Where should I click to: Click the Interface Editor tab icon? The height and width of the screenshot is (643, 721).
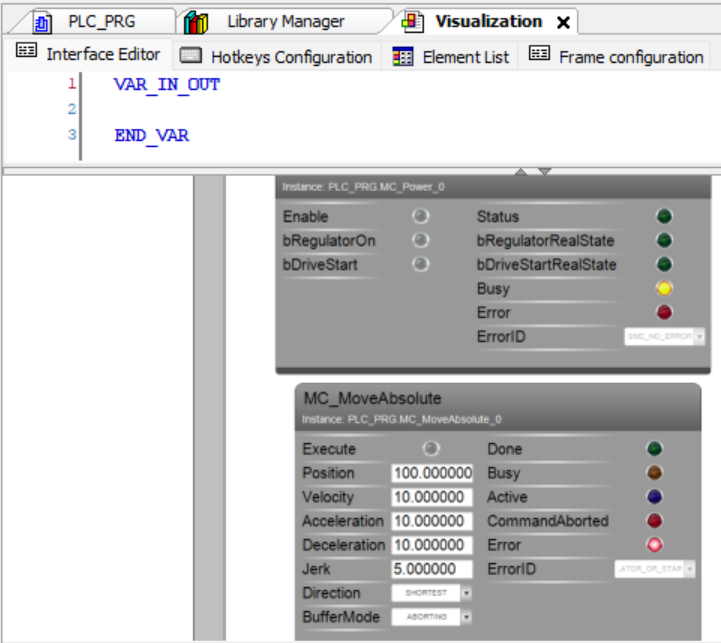tap(26, 55)
